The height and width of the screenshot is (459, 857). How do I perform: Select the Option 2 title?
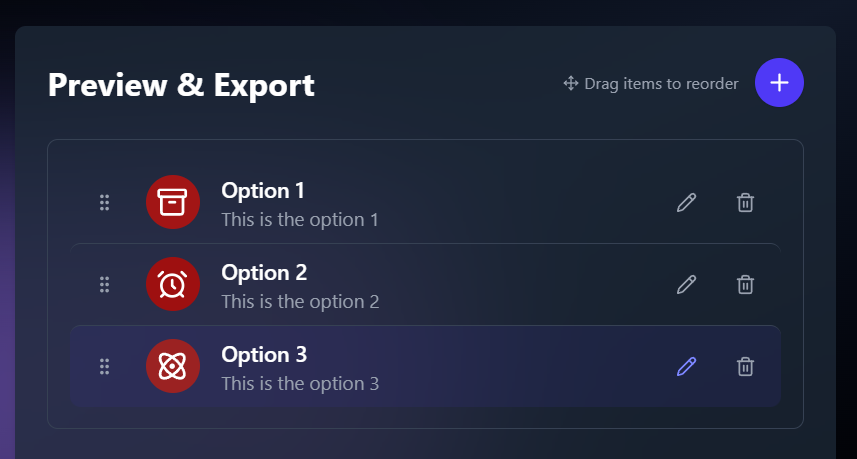tap(264, 273)
